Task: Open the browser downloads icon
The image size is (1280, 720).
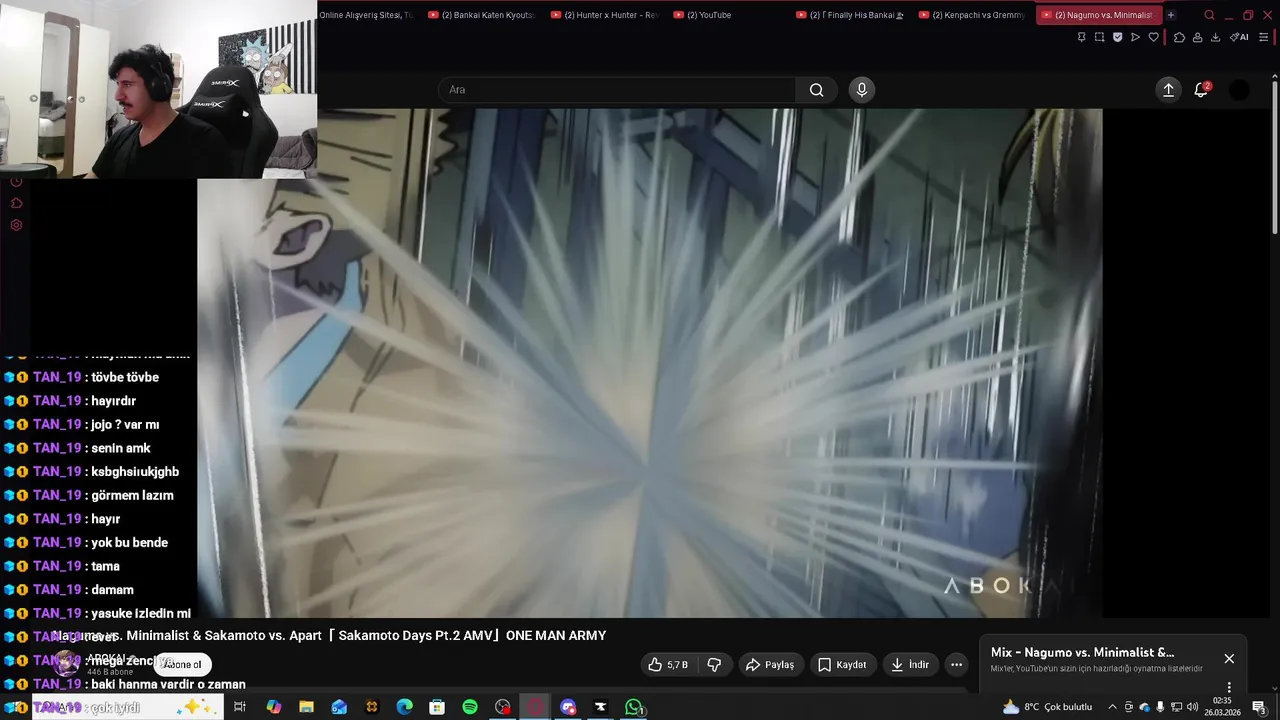Action: [1215, 37]
